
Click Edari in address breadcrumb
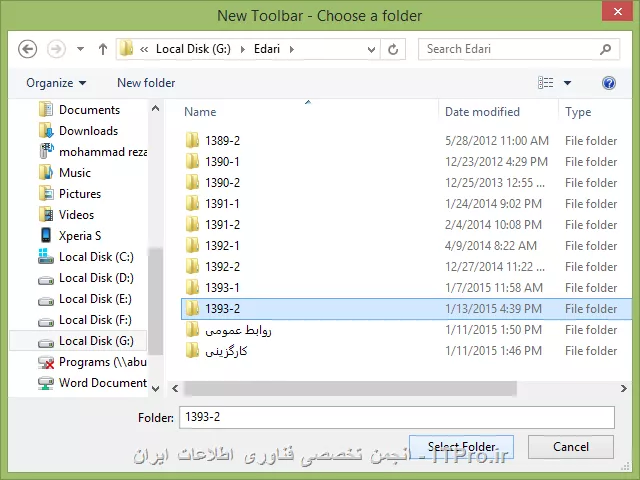pos(267,49)
